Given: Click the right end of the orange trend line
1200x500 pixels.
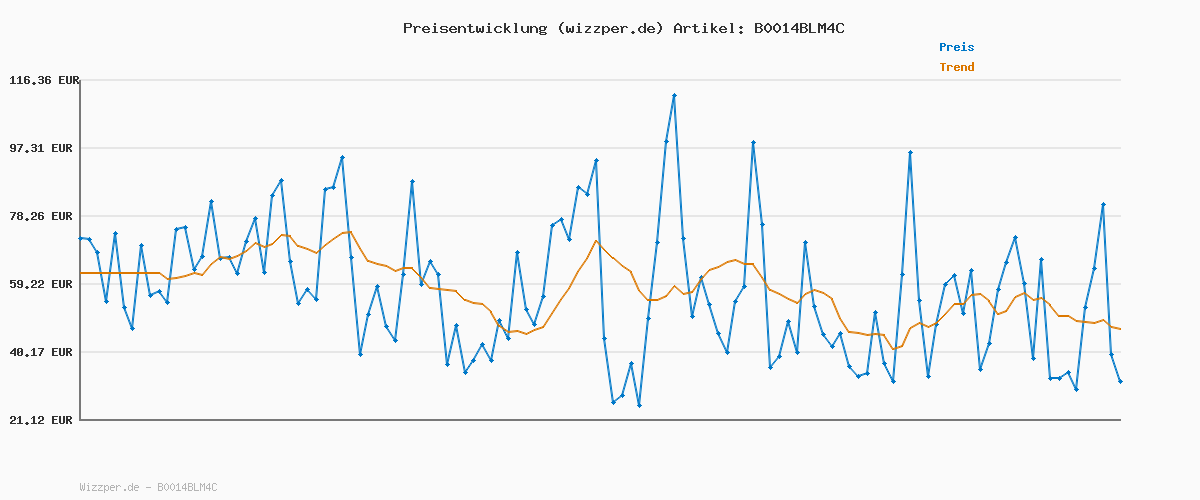Looking at the screenshot, I should click(x=1120, y=329).
